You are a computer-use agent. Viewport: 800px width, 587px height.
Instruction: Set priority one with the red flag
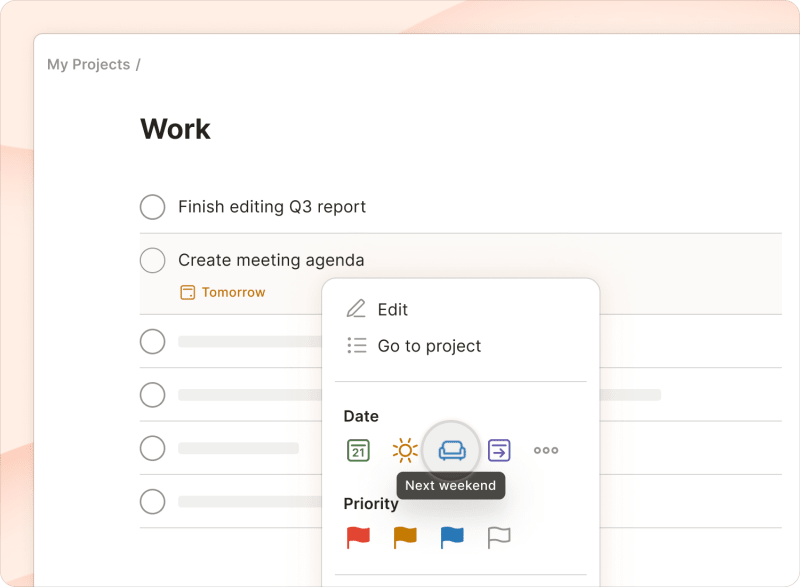pyautogui.click(x=358, y=537)
